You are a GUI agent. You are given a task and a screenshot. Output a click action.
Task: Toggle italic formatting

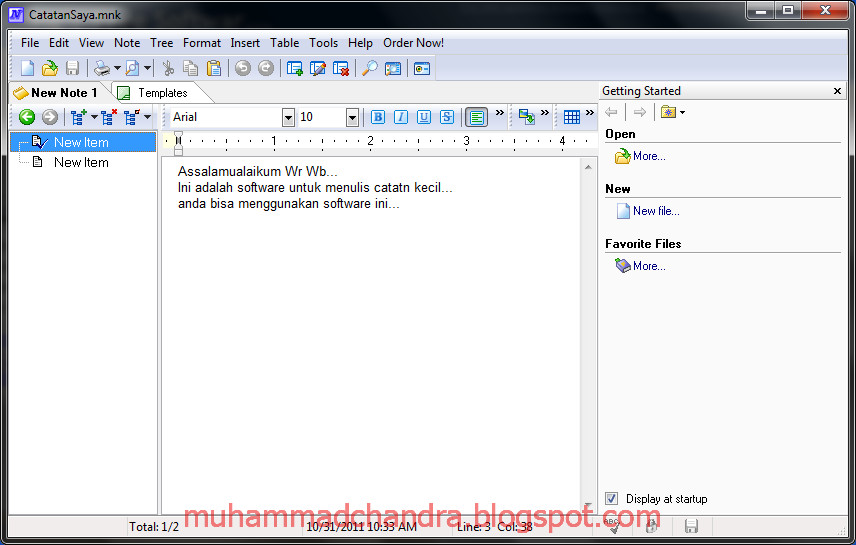pyautogui.click(x=401, y=116)
